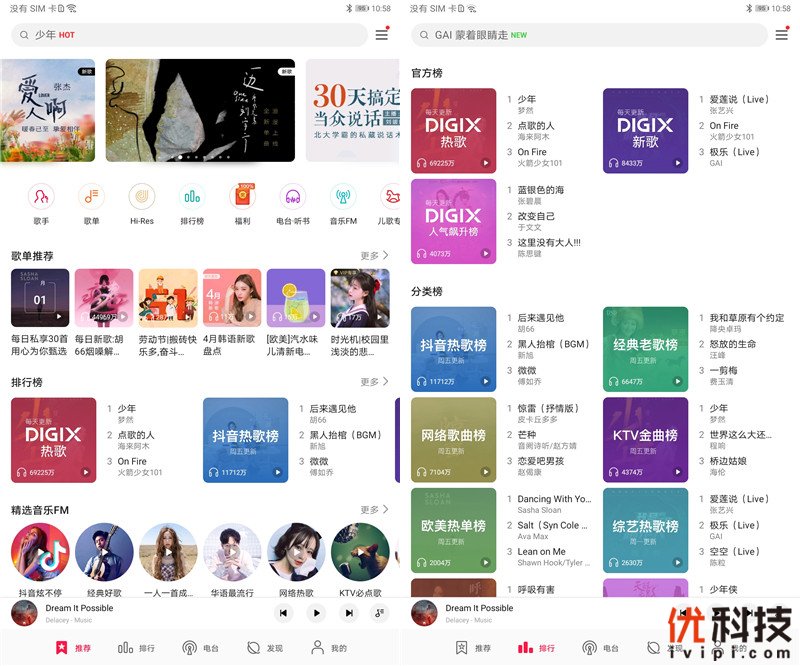The height and width of the screenshot is (666, 800).
Task: Select the 歌手 (Singers) icon
Action: pyautogui.click(x=40, y=199)
